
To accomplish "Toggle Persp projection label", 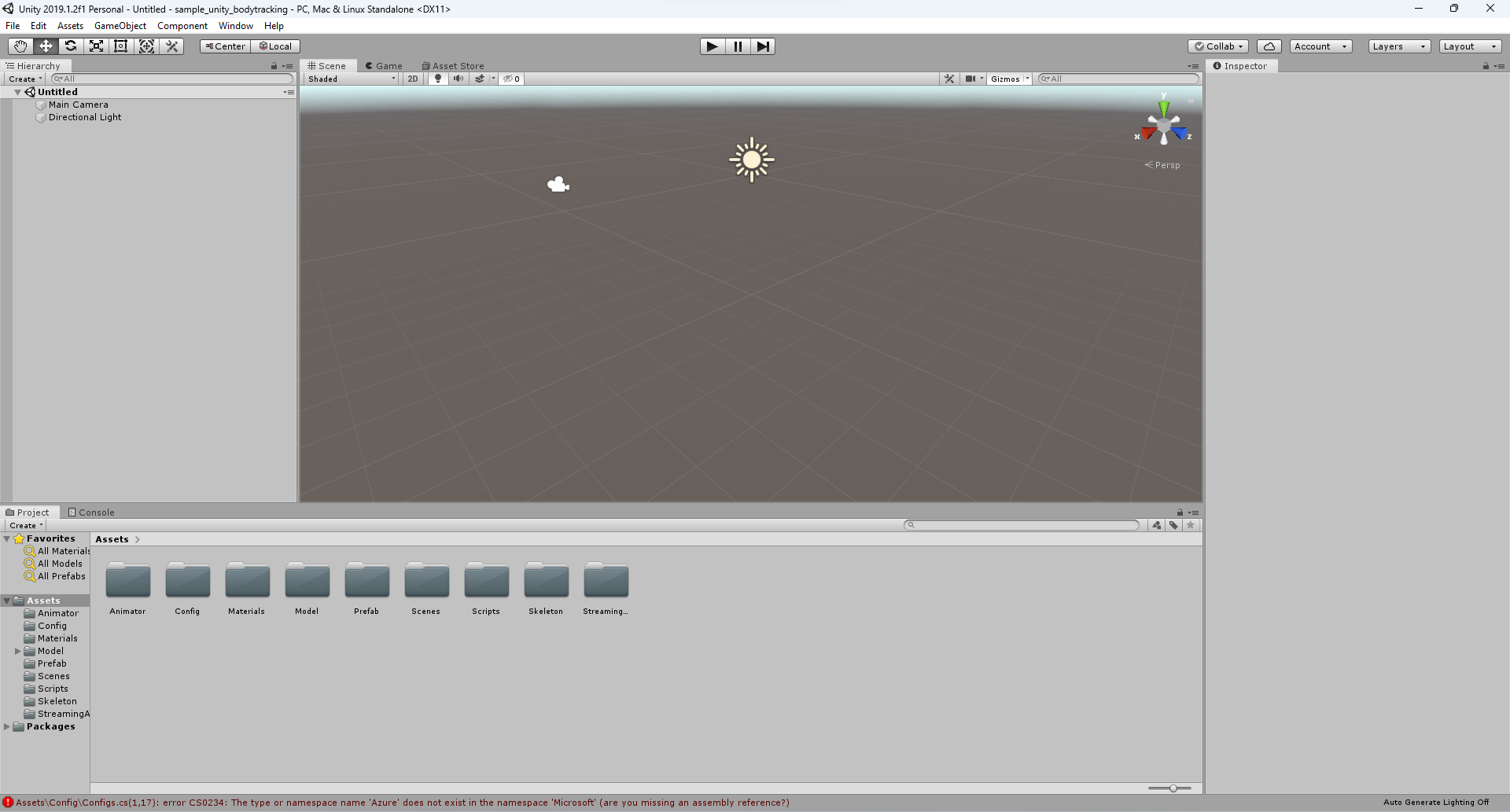I will [x=1162, y=165].
